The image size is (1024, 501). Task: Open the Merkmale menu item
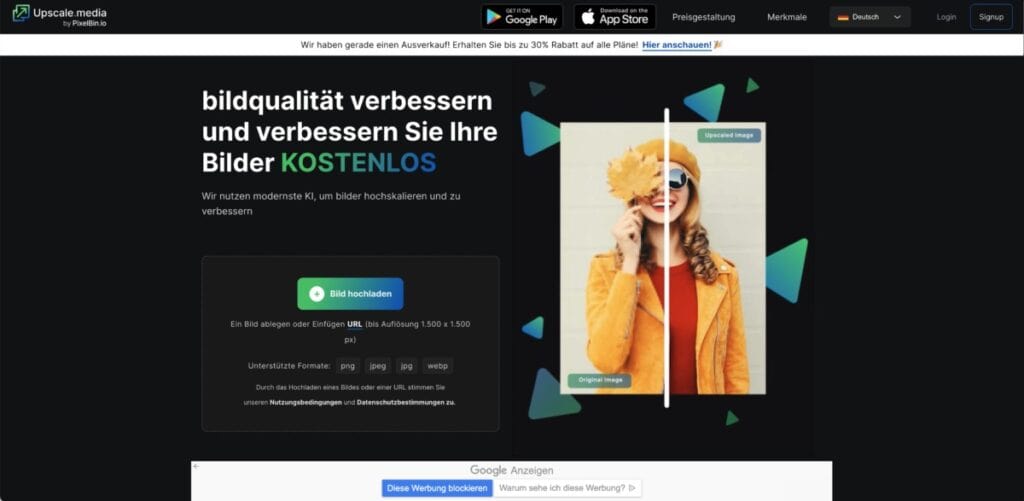pyautogui.click(x=787, y=17)
